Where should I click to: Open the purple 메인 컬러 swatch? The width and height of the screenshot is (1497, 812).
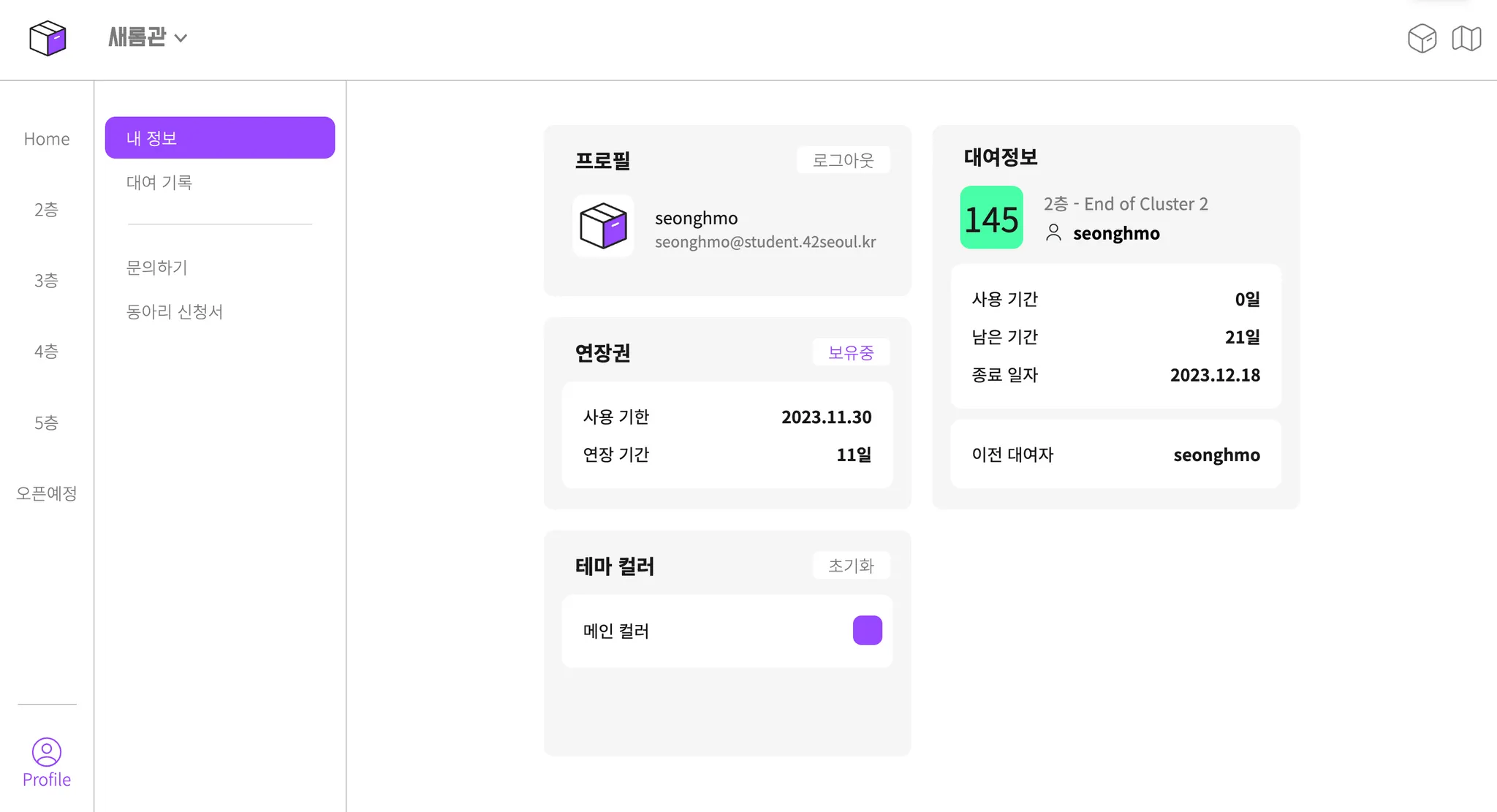tap(867, 631)
